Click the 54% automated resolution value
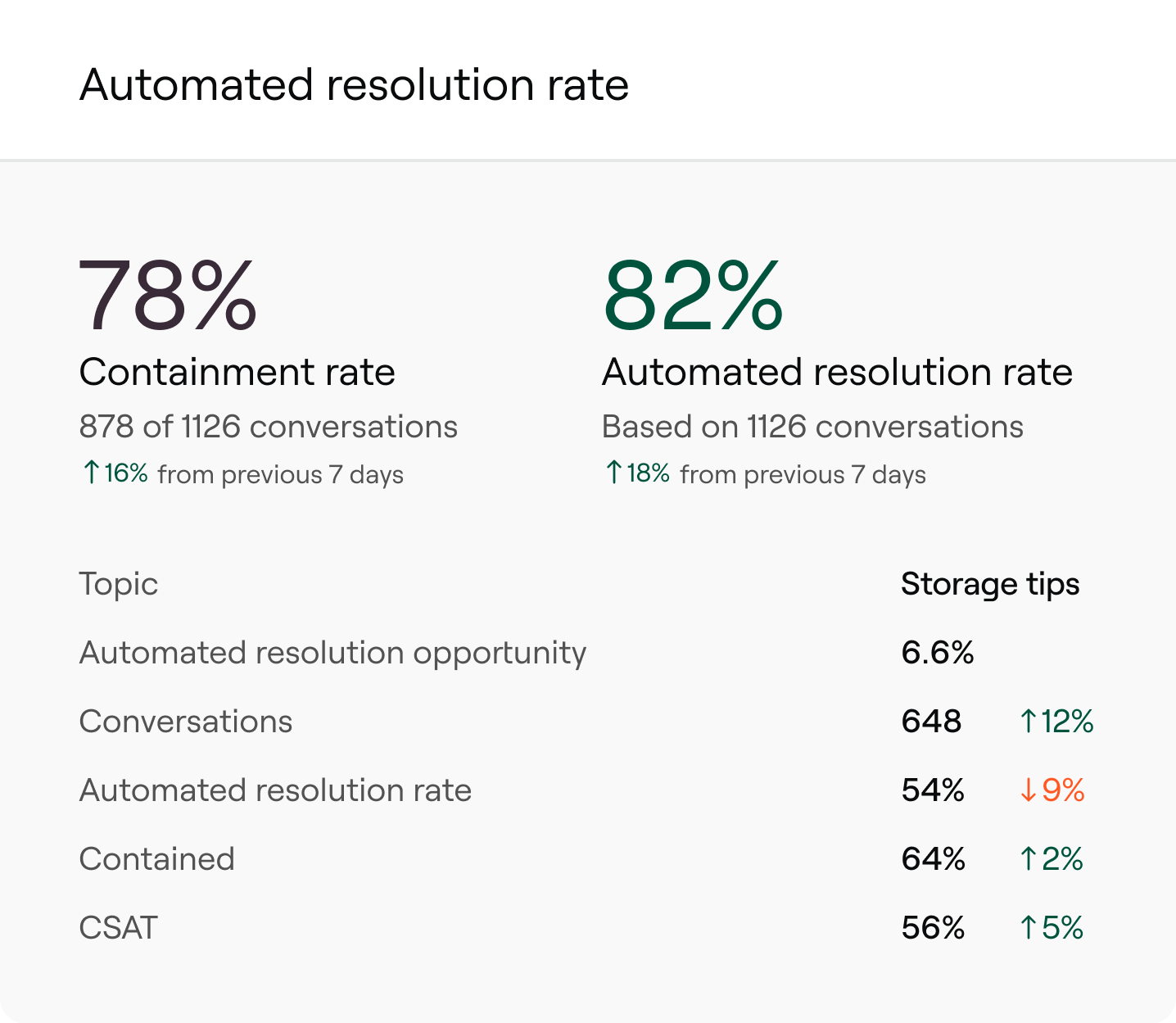This screenshot has height=1023, width=1176. pyautogui.click(x=933, y=790)
